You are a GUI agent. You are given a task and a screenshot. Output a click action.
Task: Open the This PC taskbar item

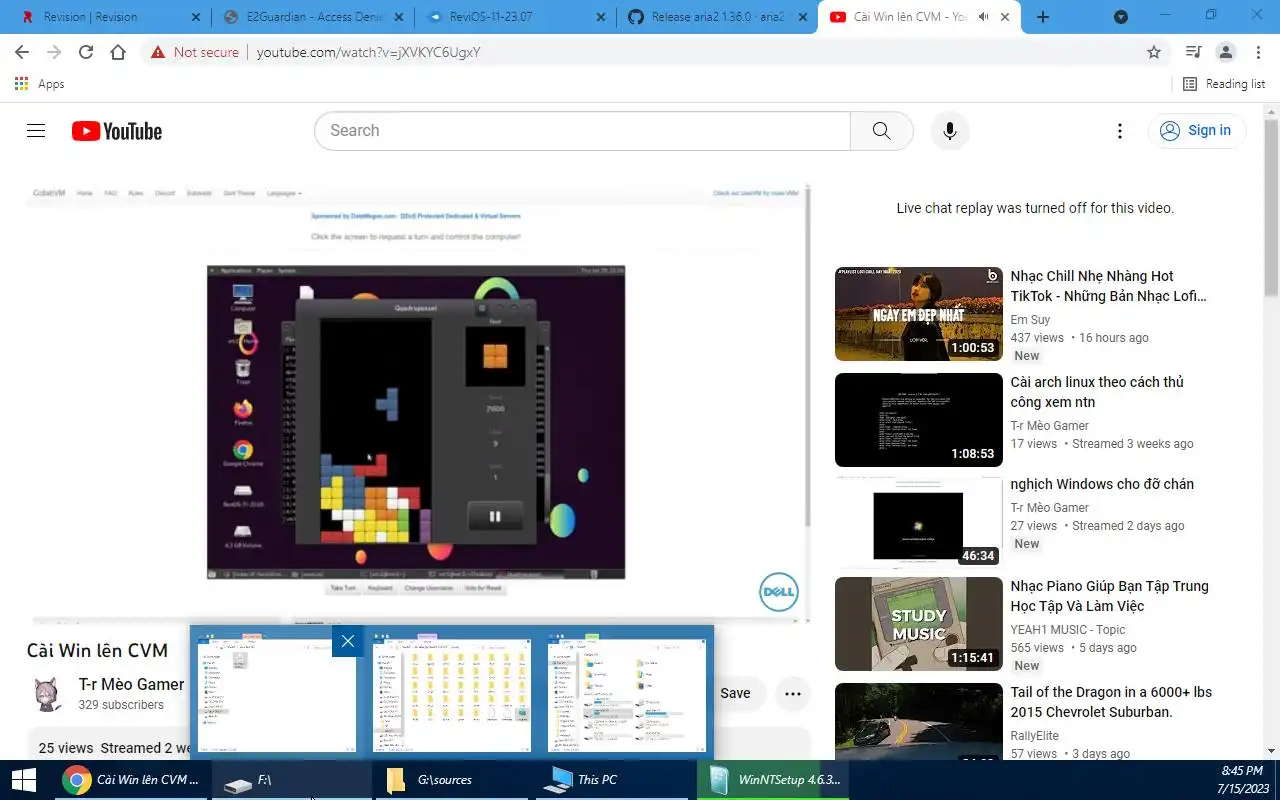click(614, 780)
